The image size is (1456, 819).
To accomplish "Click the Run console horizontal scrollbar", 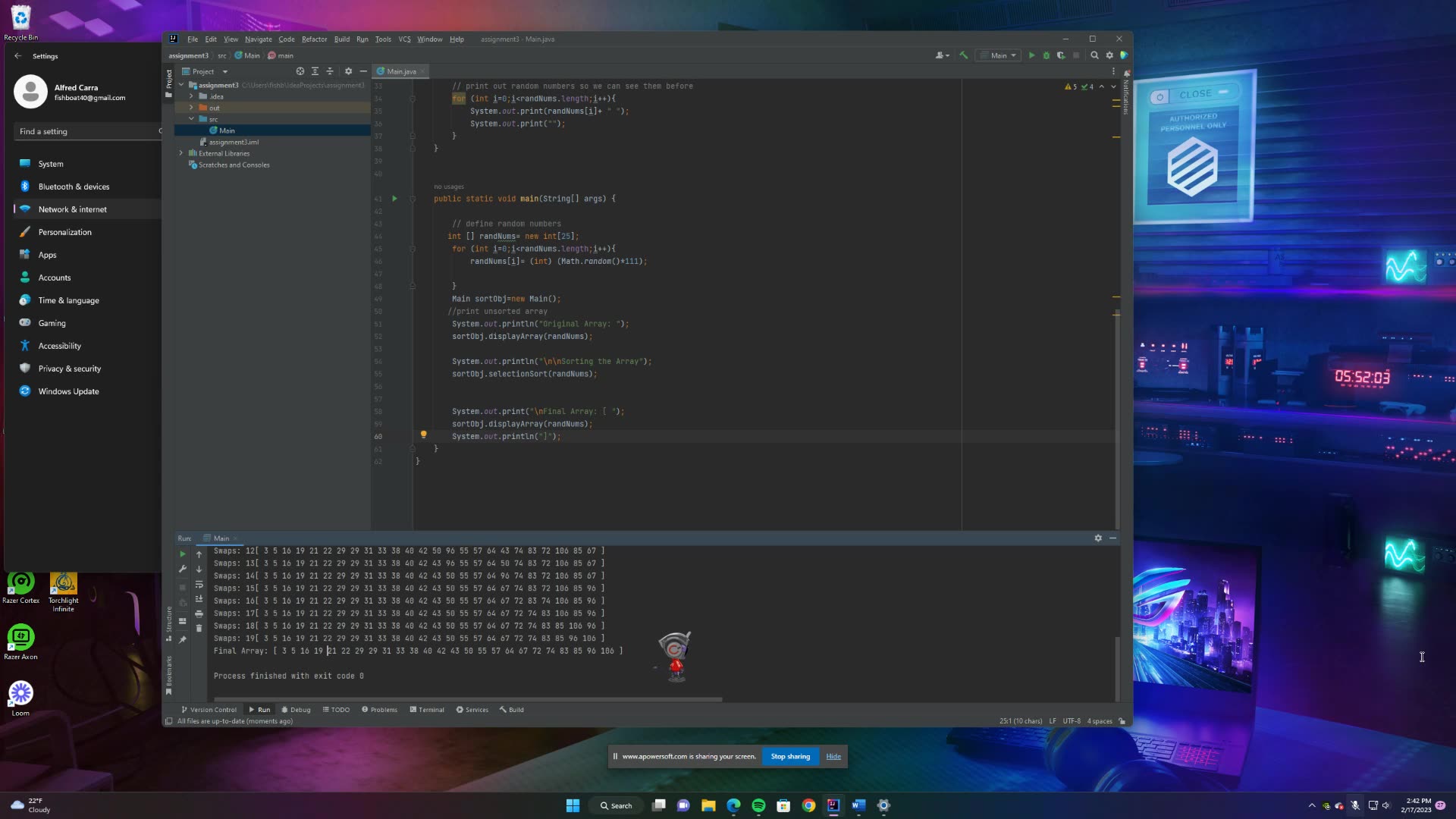I will pos(468,699).
